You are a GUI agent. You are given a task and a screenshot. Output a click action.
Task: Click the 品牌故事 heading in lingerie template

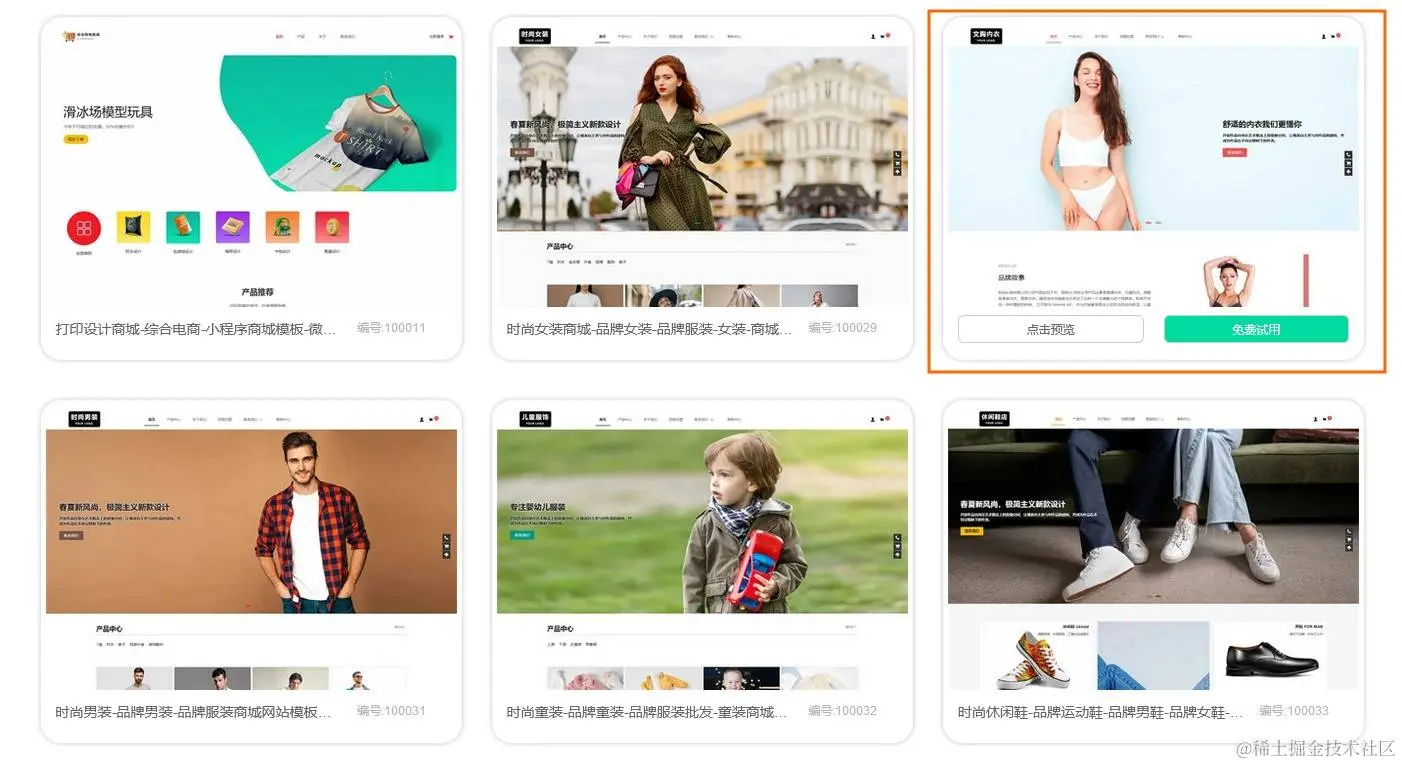pos(1011,277)
